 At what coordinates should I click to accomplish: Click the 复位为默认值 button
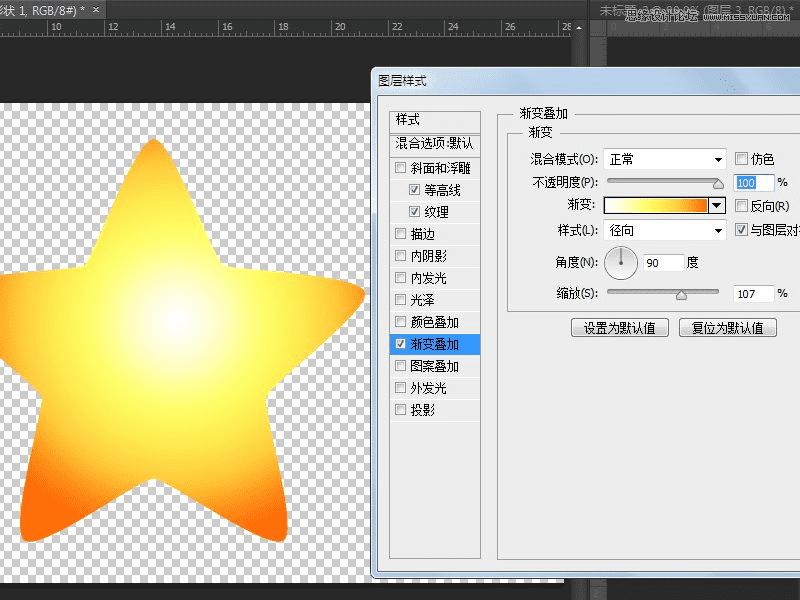[x=727, y=328]
